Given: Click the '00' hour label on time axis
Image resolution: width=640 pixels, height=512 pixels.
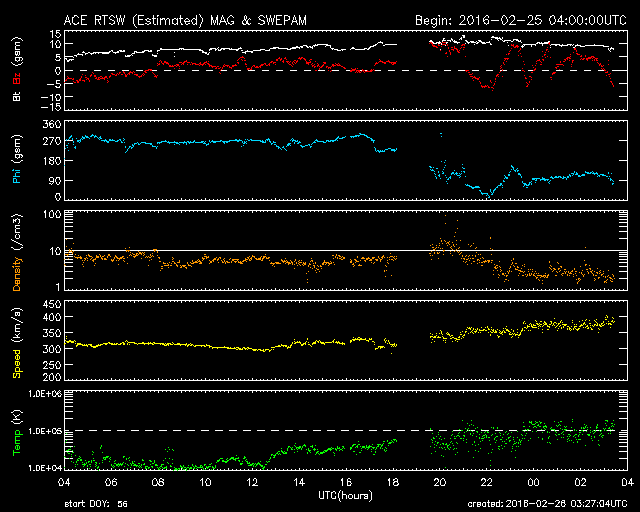Looking at the screenshot, I should (x=533, y=483).
